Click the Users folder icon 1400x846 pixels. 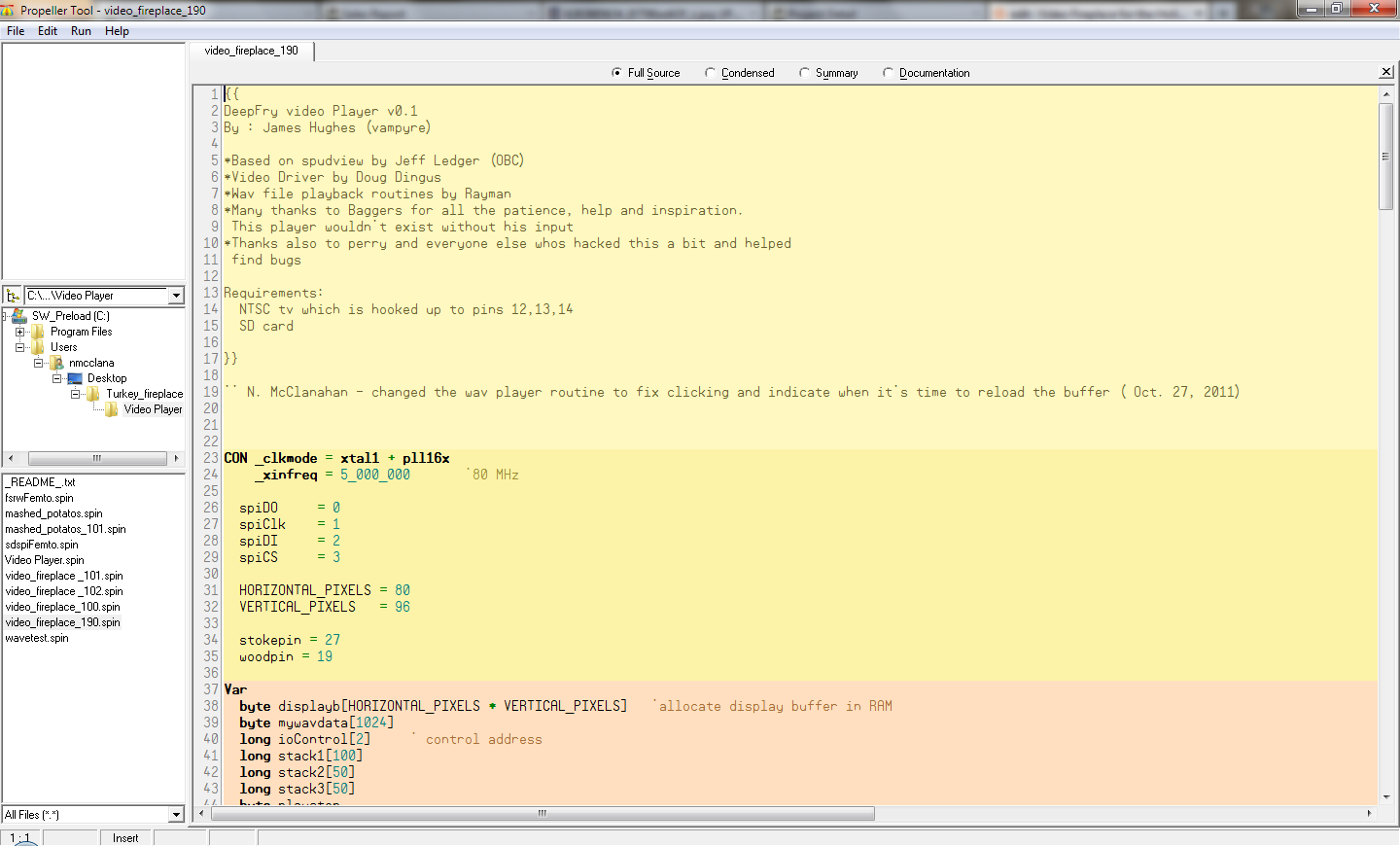(x=38, y=347)
